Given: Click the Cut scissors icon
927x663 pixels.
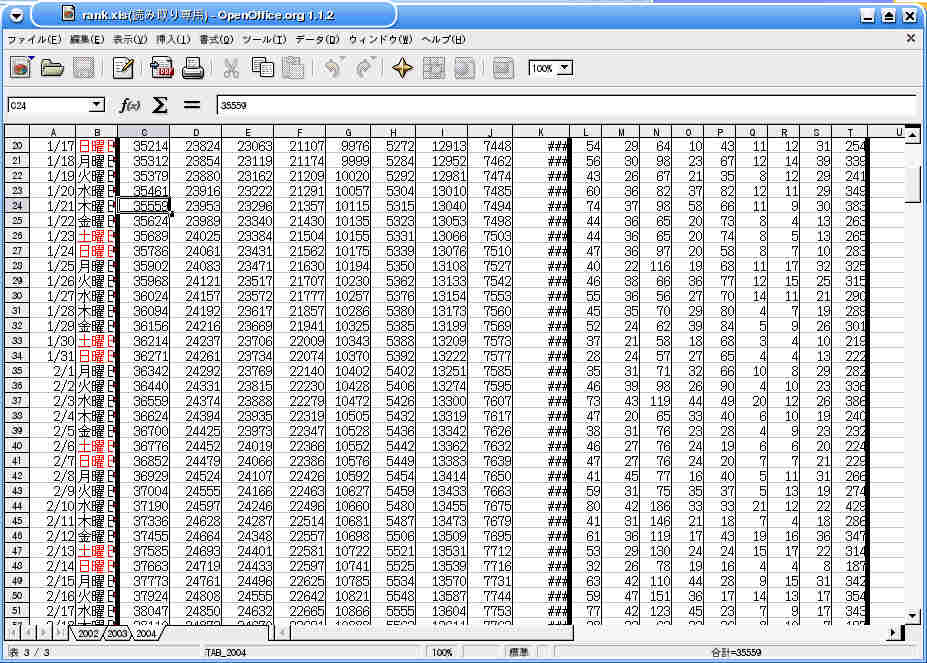Looking at the screenshot, I should pyautogui.click(x=231, y=68).
